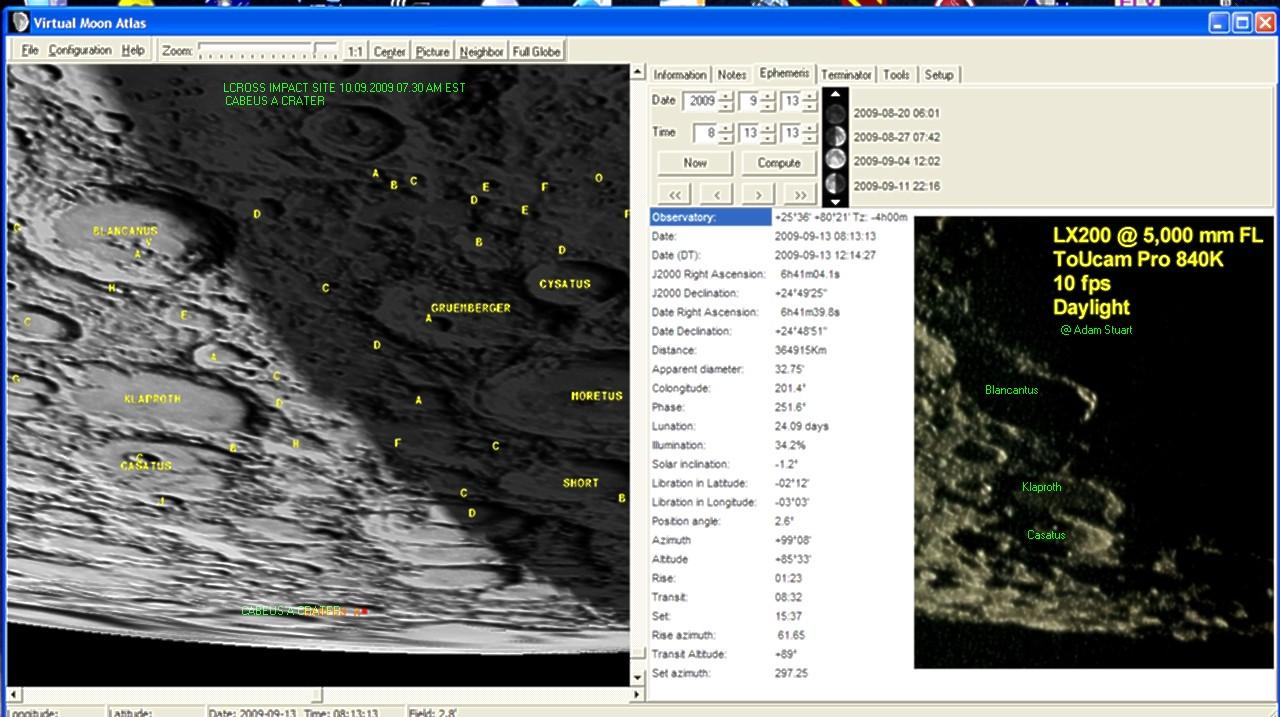Screen dimensions: 1280x717
Task: Click the CYSATUS crater label on the map
Action: [565, 284]
